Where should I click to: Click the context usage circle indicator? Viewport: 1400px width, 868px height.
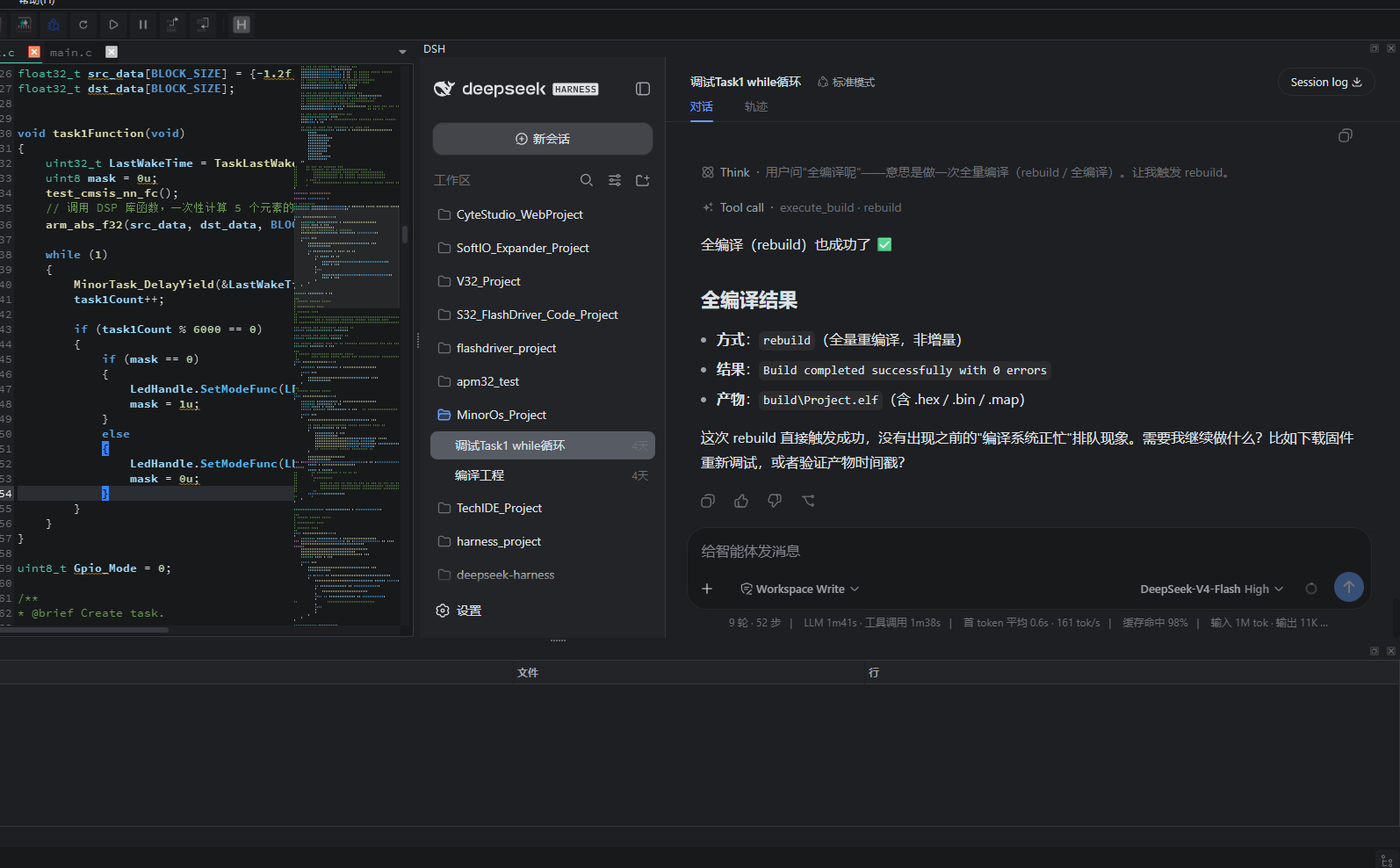1311,589
